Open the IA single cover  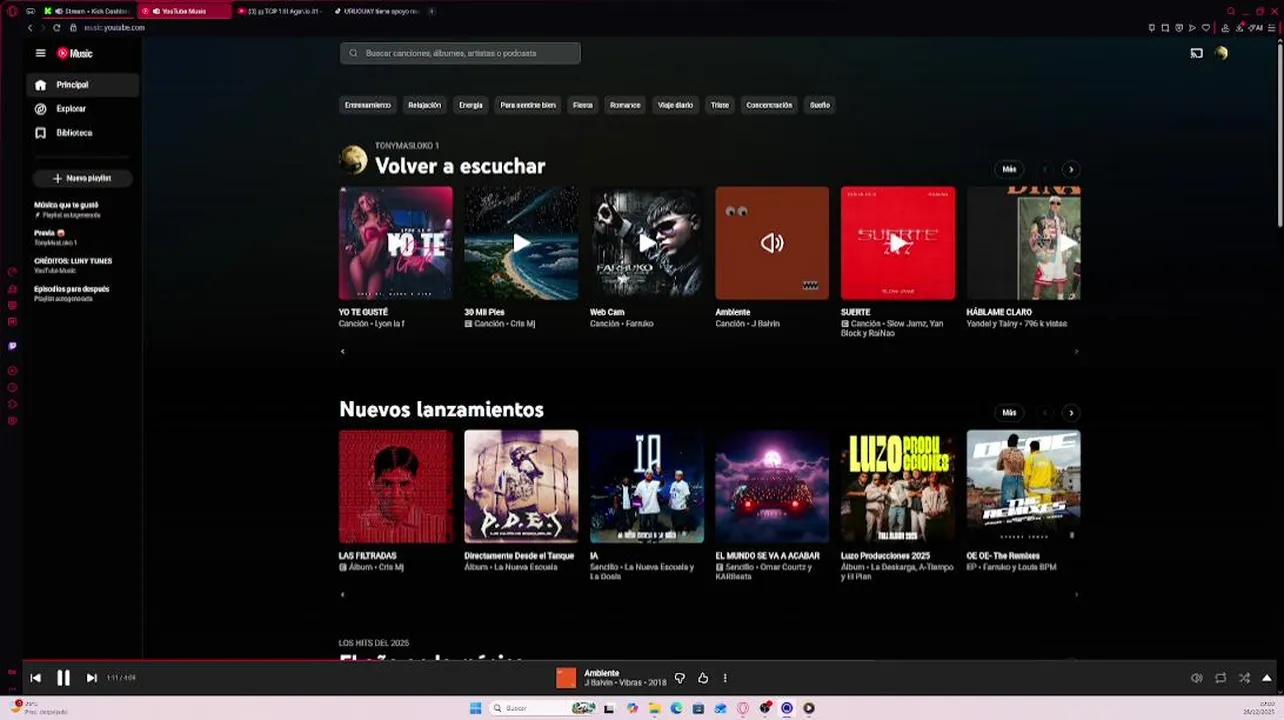647,487
